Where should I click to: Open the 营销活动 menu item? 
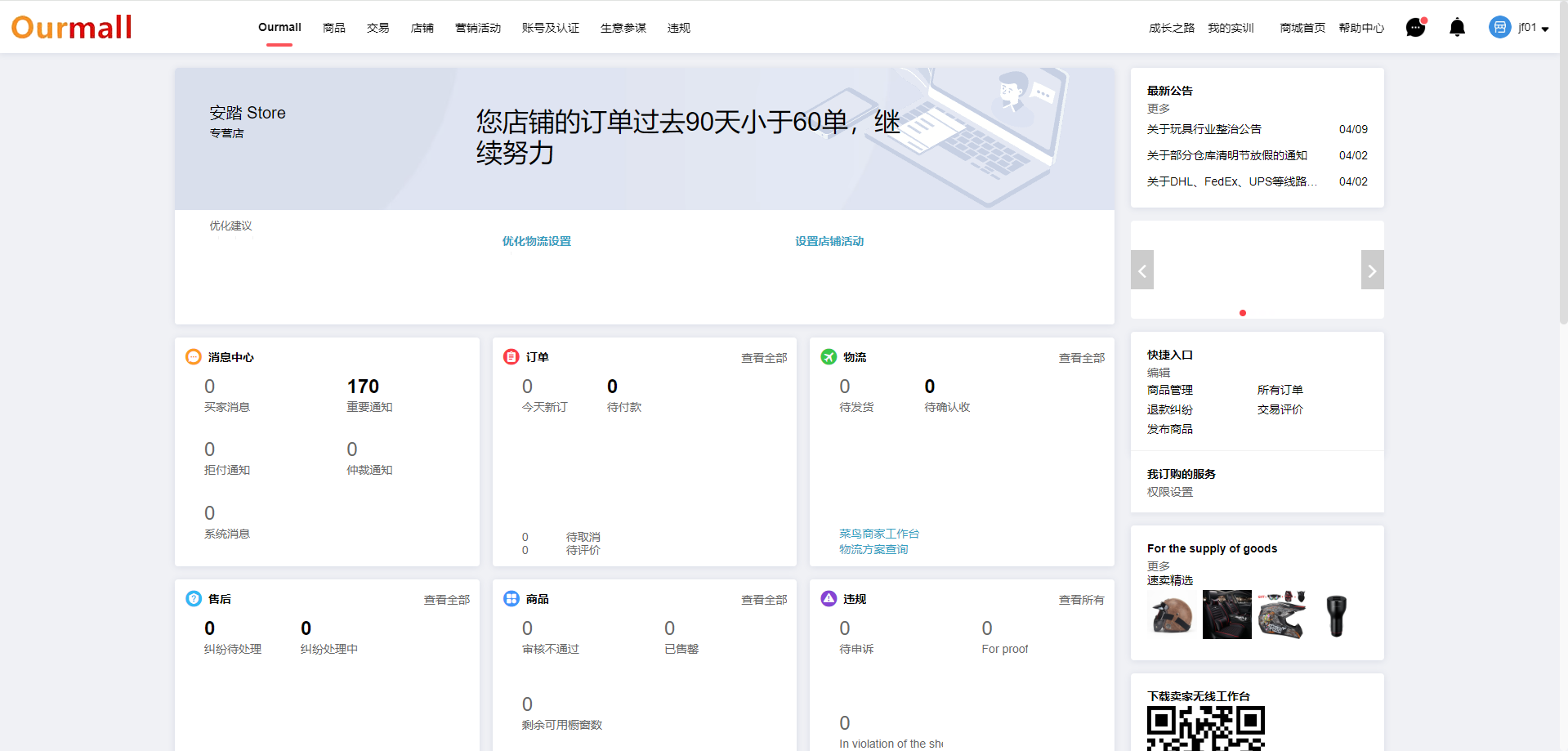pyautogui.click(x=477, y=28)
